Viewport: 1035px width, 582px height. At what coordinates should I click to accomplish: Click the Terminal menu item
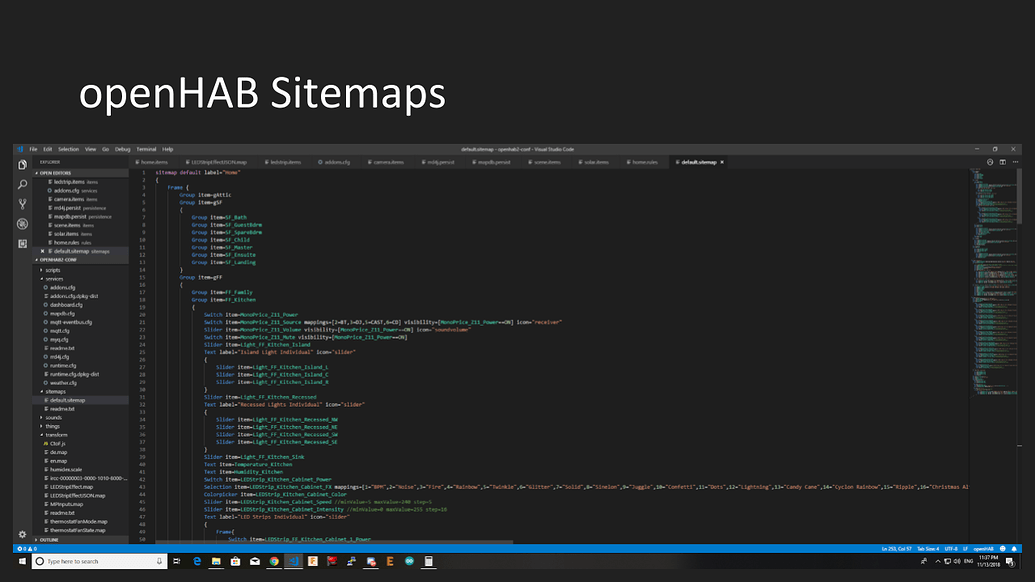(146, 148)
